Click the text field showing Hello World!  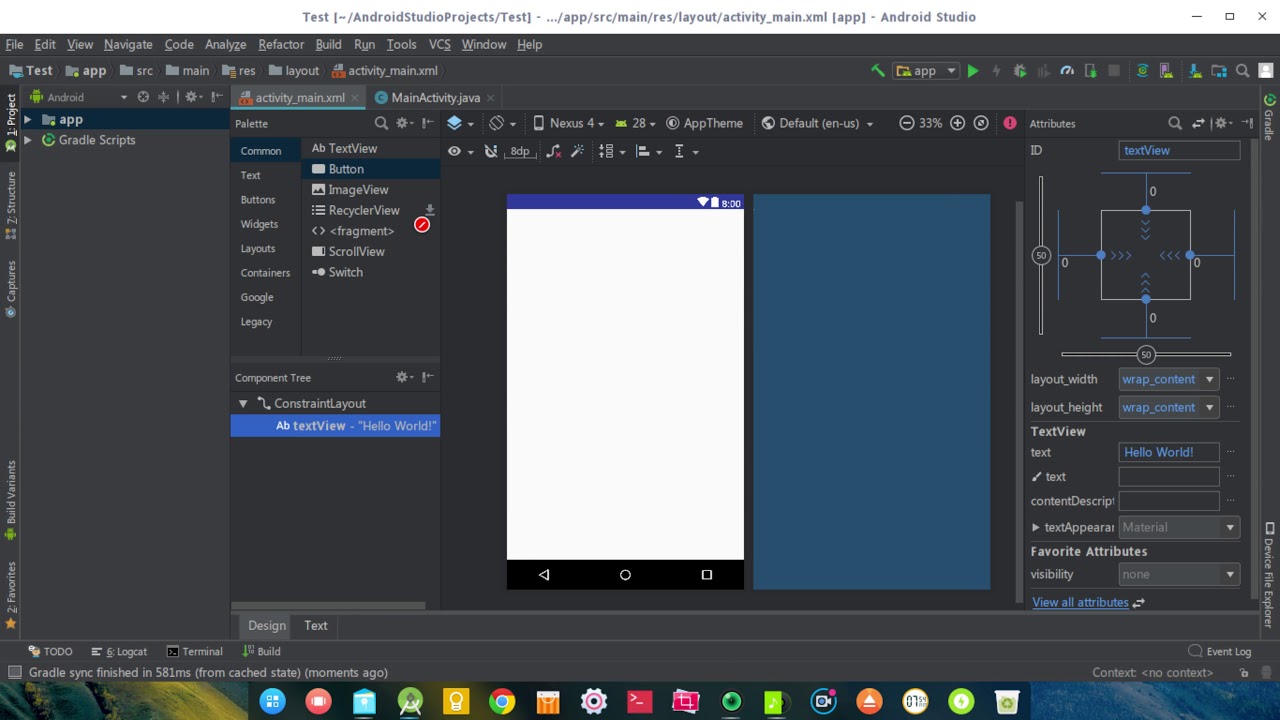tap(1169, 452)
